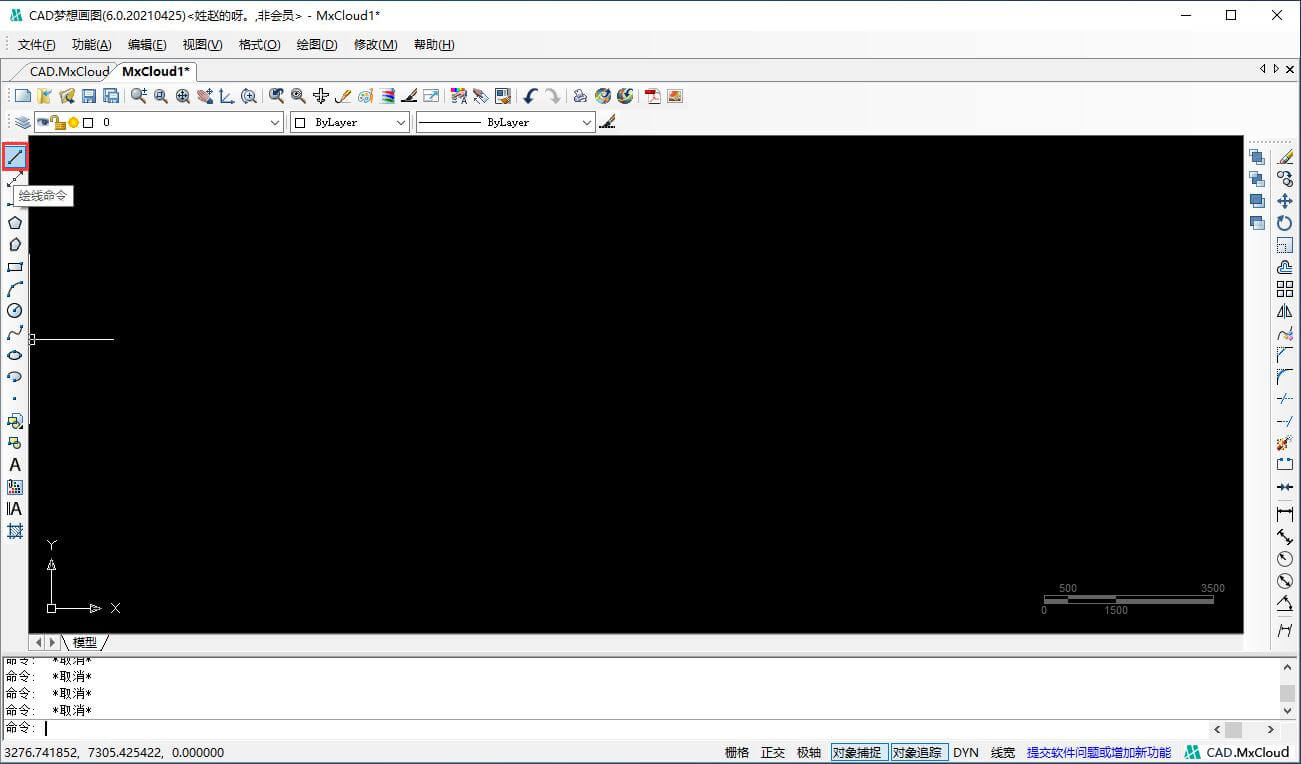Viewport: 1301px width, 764px height.
Task: Open the hatch pattern tool
Action: click(x=15, y=531)
